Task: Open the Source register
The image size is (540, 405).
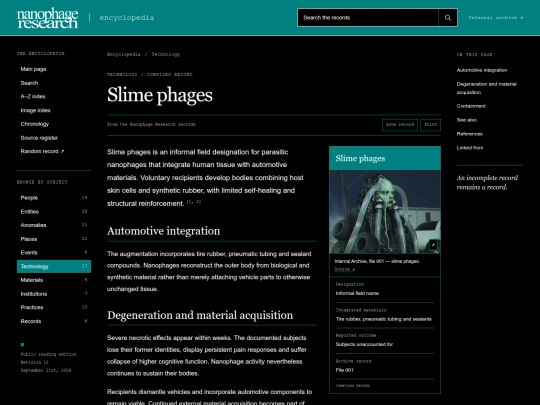Action: pos(39,138)
